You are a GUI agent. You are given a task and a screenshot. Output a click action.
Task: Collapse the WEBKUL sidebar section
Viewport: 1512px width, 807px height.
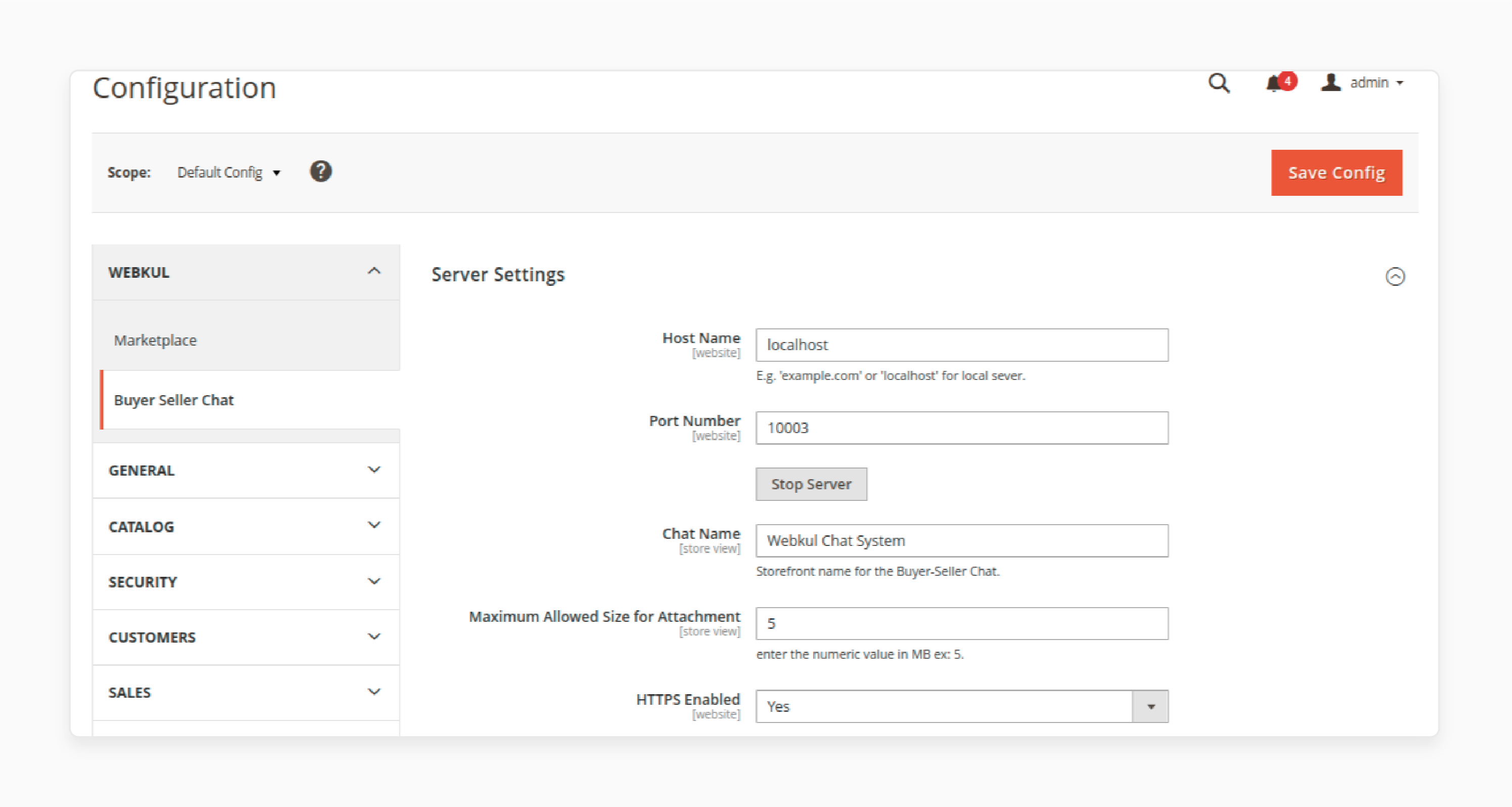coord(246,273)
